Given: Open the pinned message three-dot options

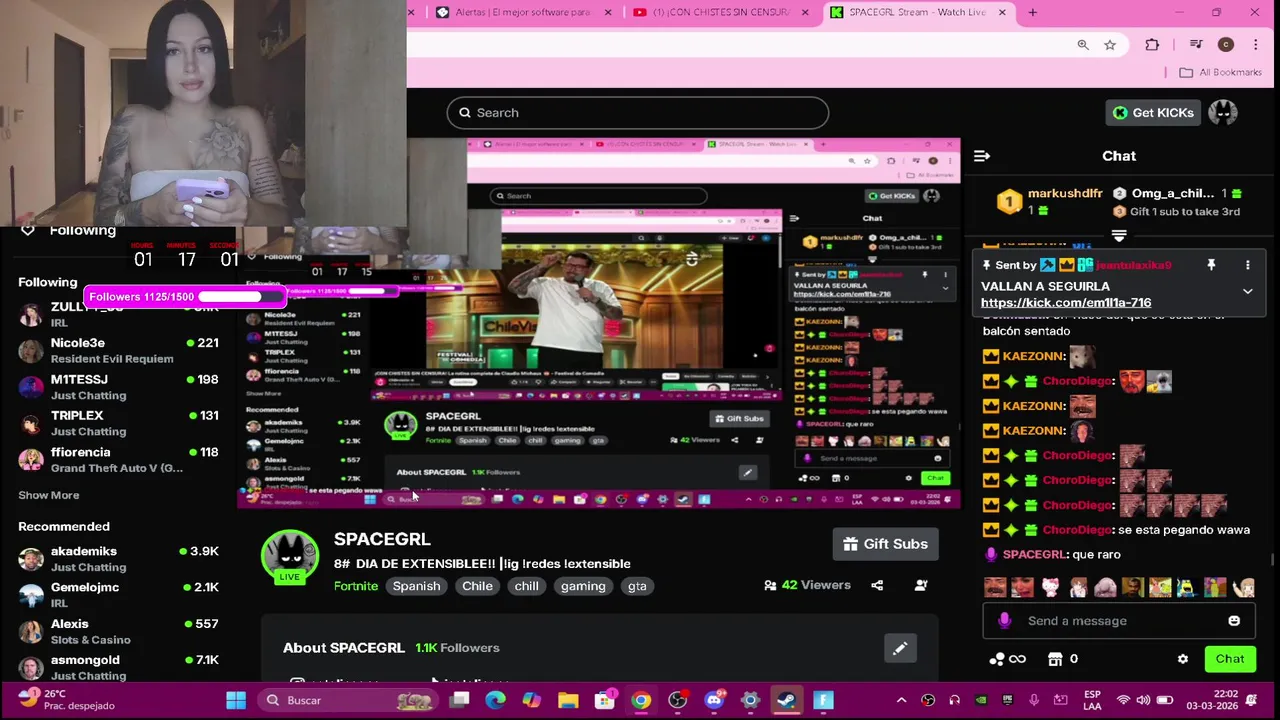Looking at the screenshot, I should (x=1247, y=265).
